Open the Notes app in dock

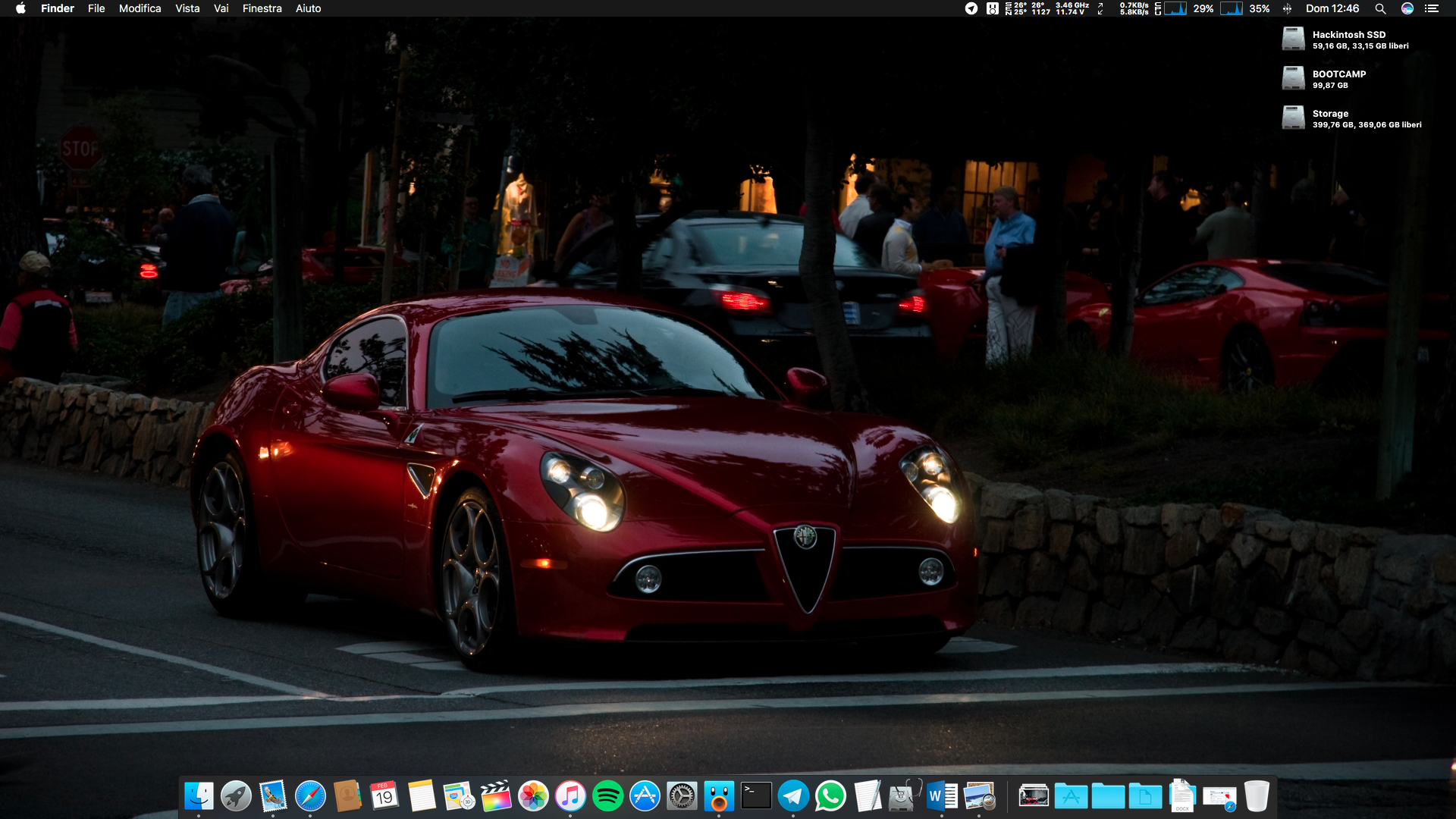point(422,796)
